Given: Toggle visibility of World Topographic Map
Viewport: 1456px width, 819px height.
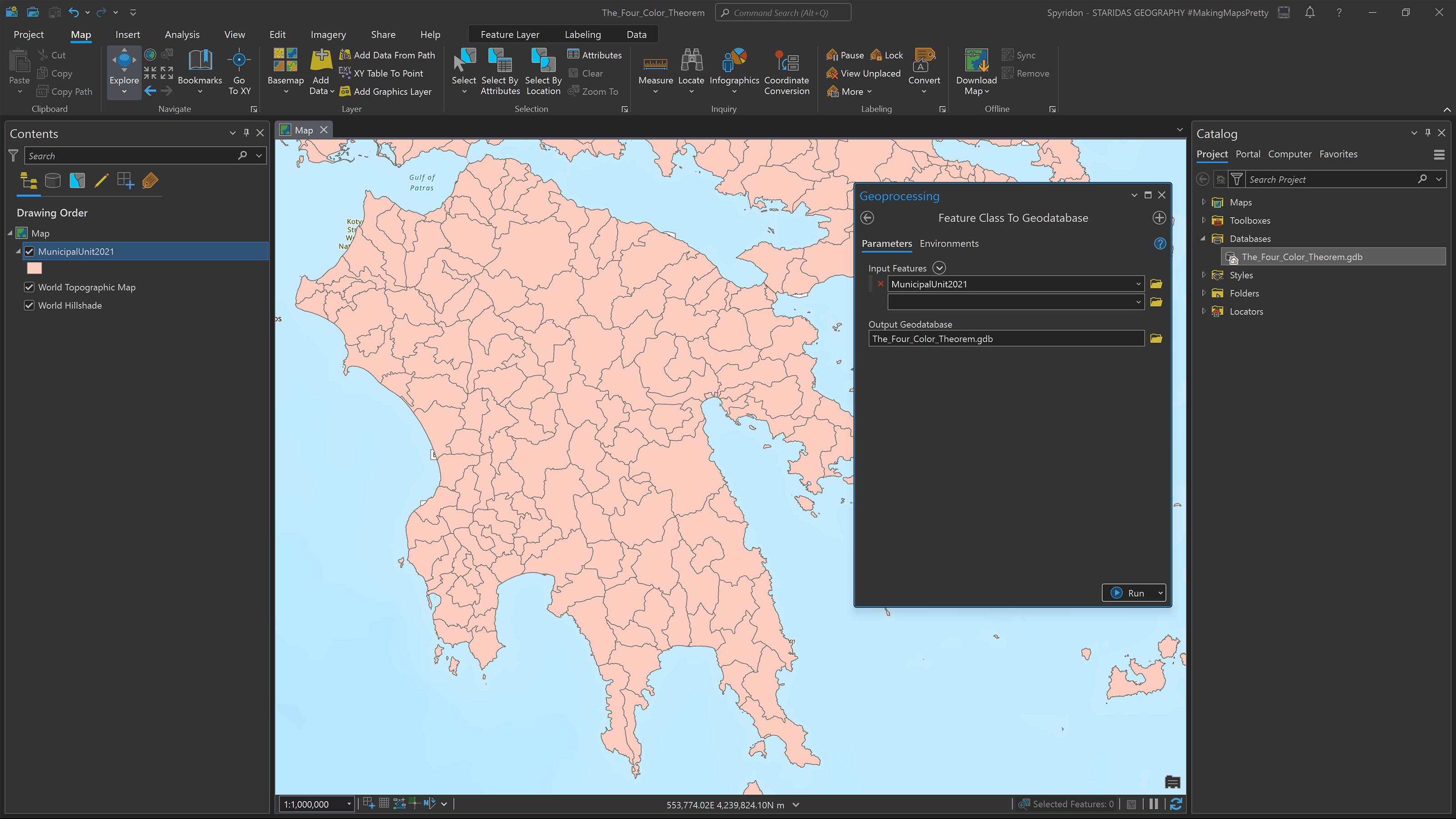Looking at the screenshot, I should (x=30, y=287).
